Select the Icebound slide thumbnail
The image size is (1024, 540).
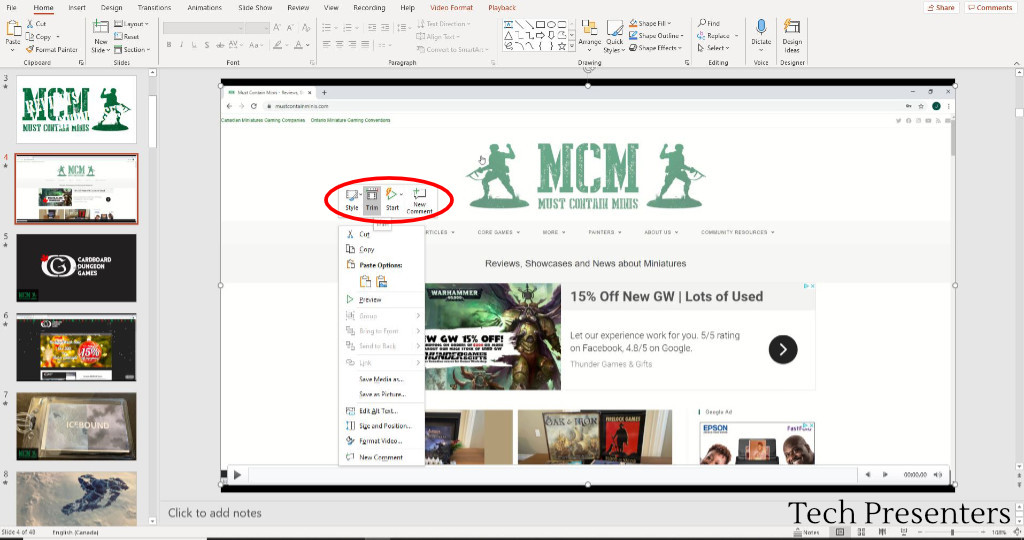click(76, 426)
